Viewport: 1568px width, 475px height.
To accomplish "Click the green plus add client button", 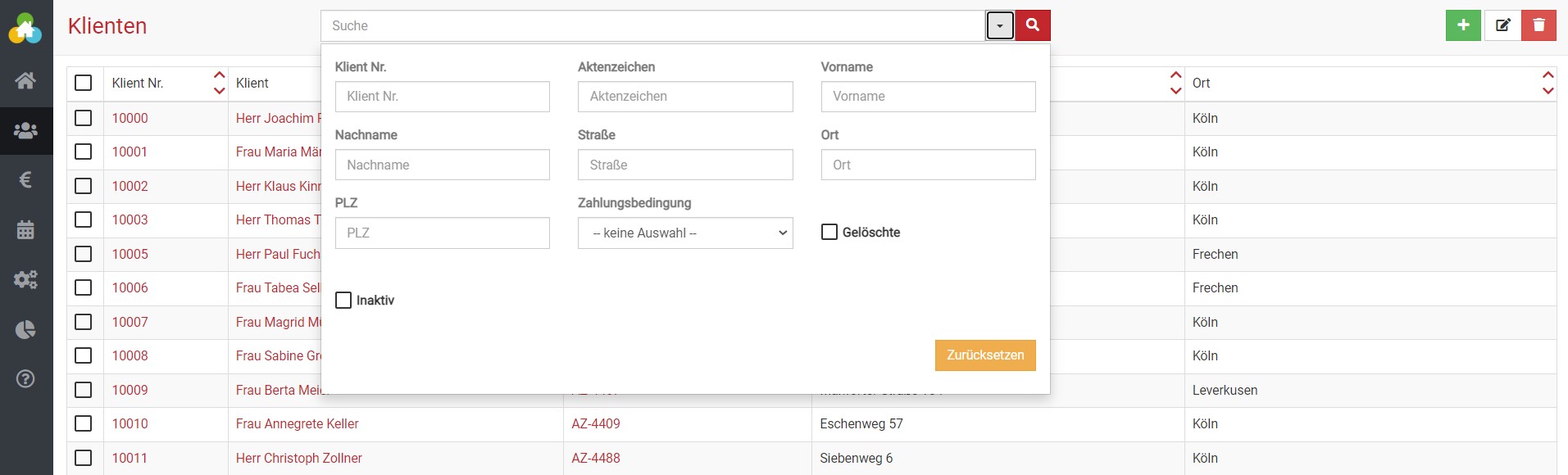I will [1463, 25].
